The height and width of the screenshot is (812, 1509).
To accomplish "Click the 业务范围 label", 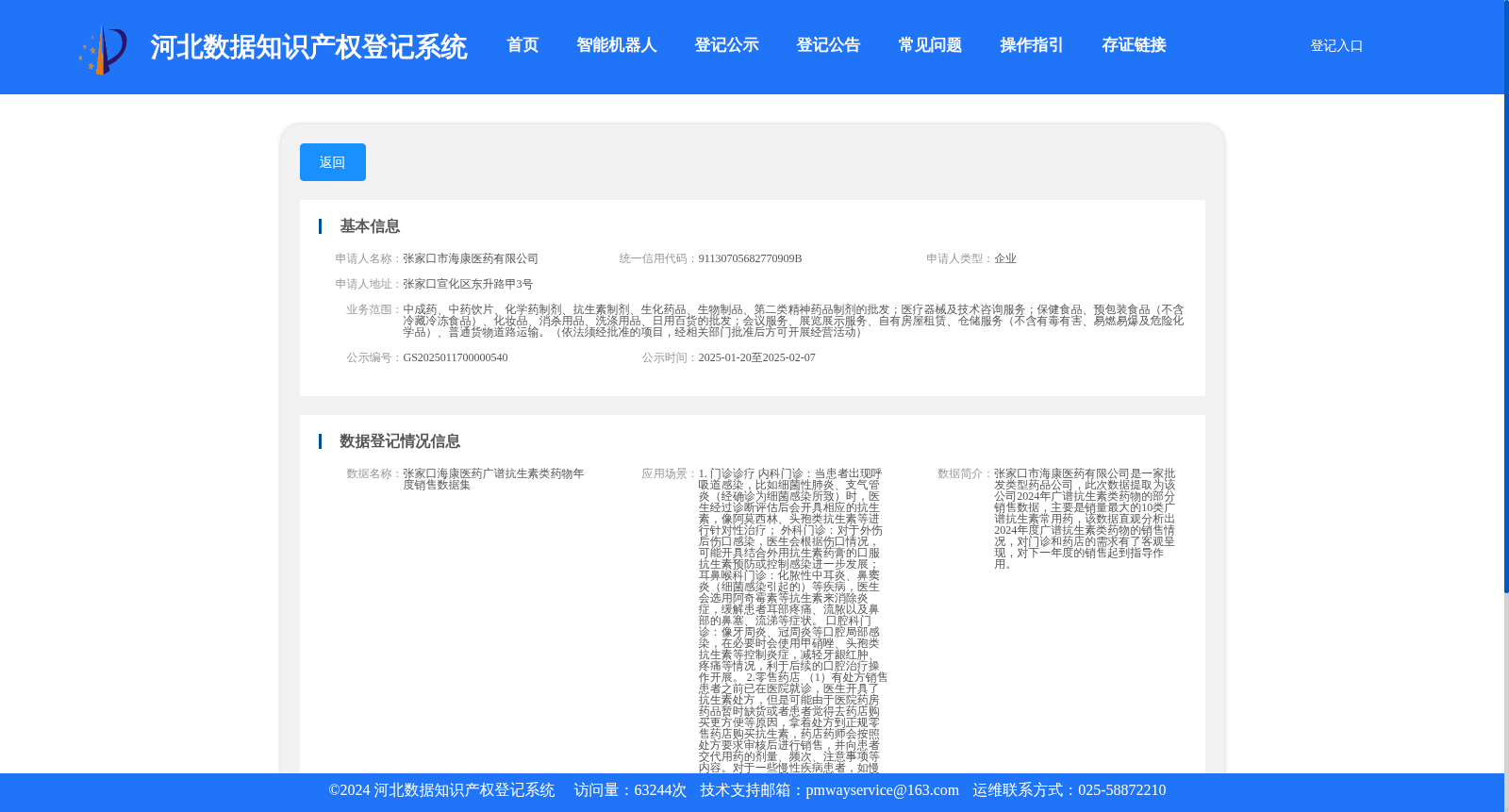I will tap(373, 309).
